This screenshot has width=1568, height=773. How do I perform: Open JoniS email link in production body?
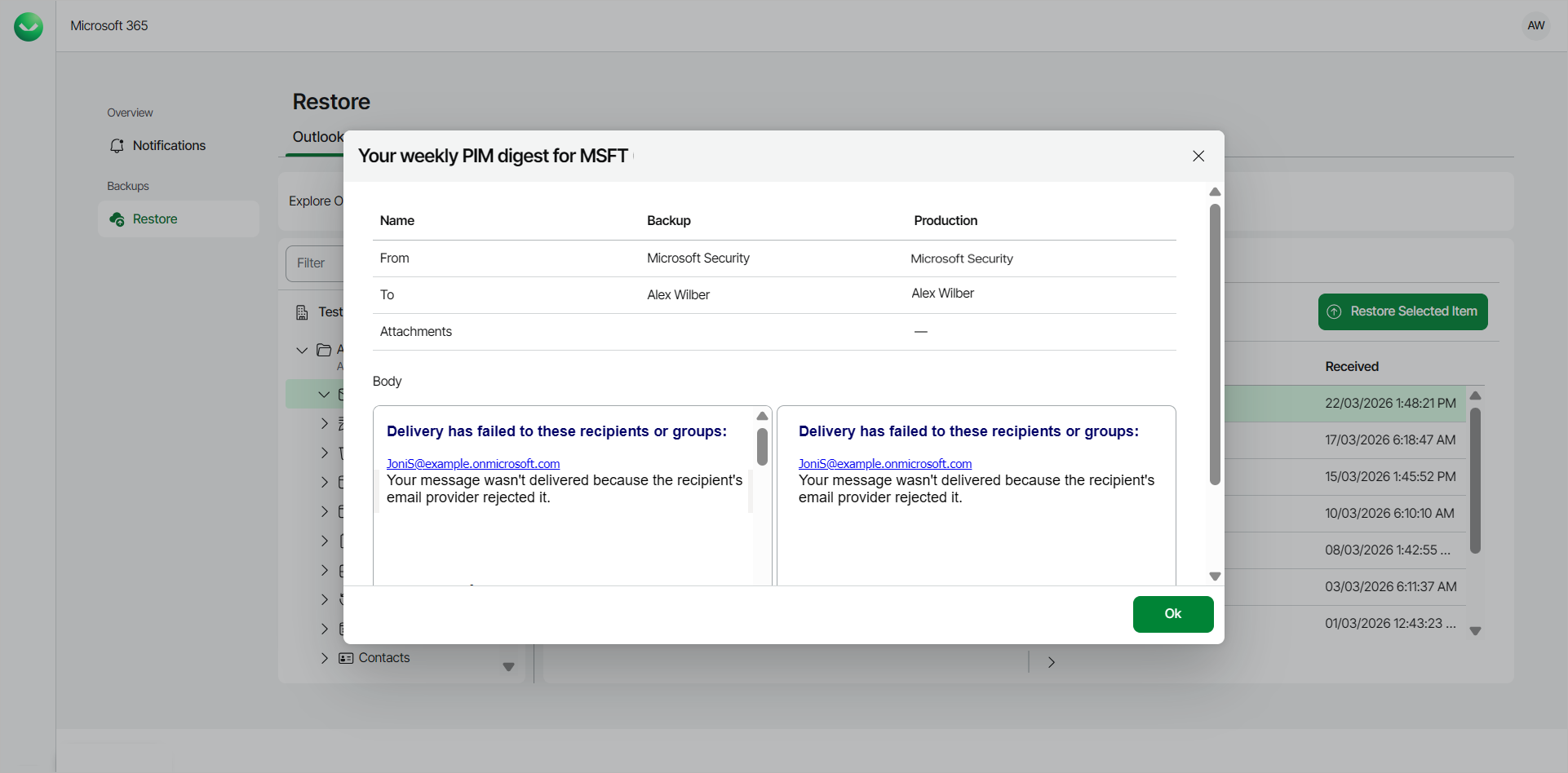coord(884,464)
